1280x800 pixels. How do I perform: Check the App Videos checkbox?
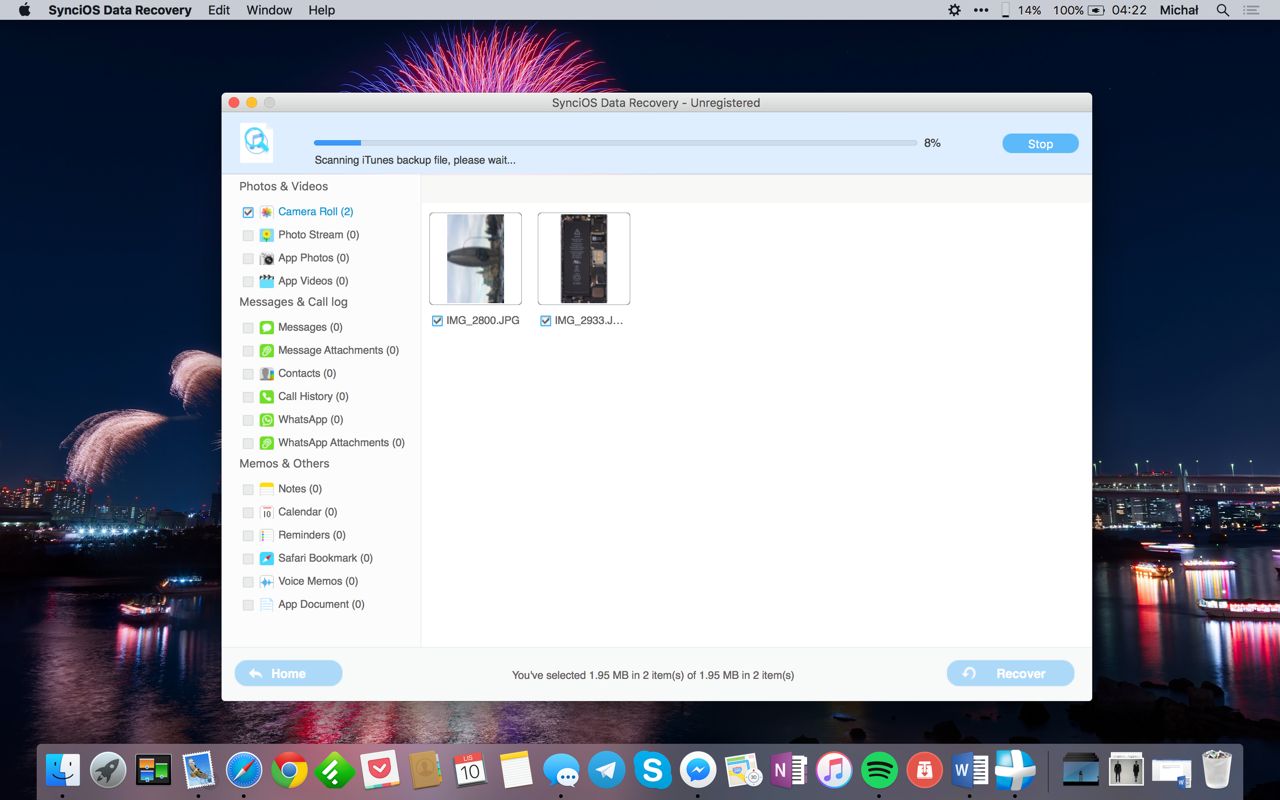pyautogui.click(x=248, y=281)
